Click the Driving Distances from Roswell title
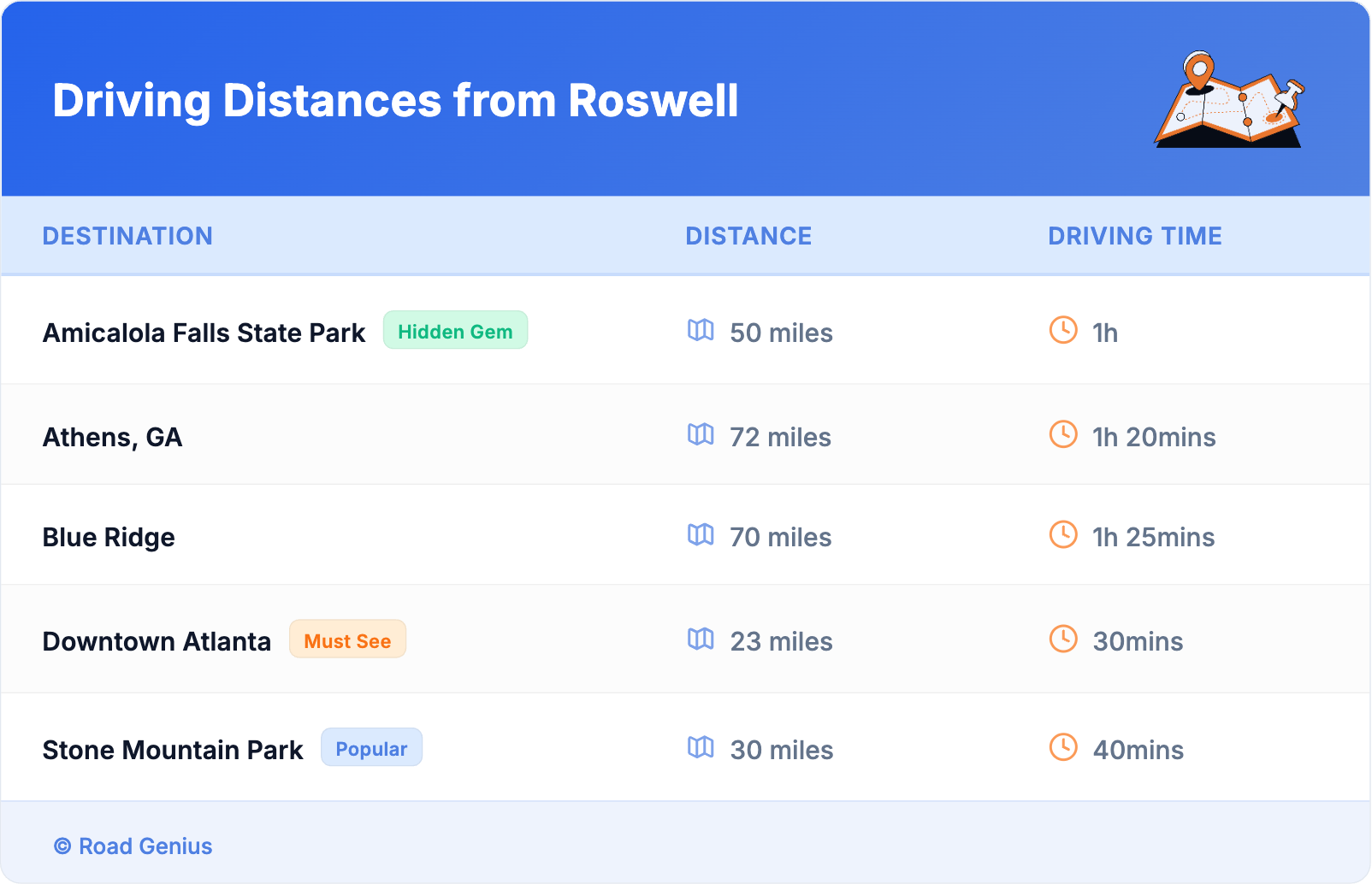1372x884 pixels. tap(395, 101)
